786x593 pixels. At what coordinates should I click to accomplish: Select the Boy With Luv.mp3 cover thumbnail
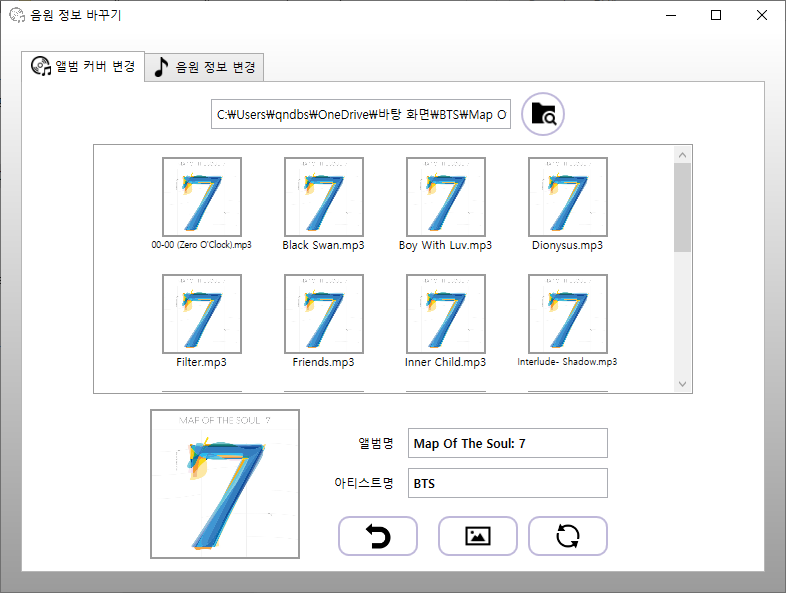pos(446,196)
